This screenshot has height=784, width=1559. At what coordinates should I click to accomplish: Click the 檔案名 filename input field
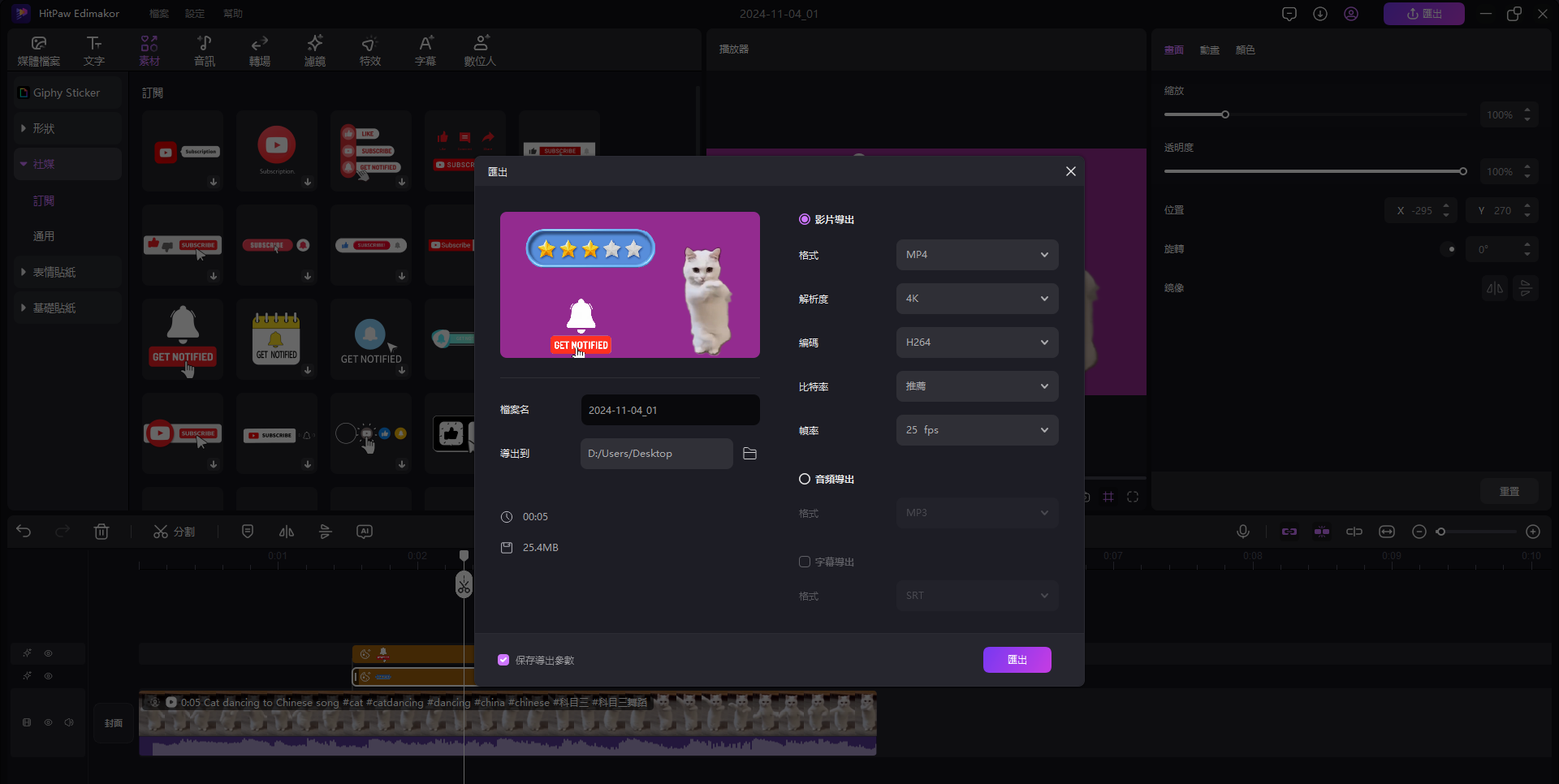670,410
